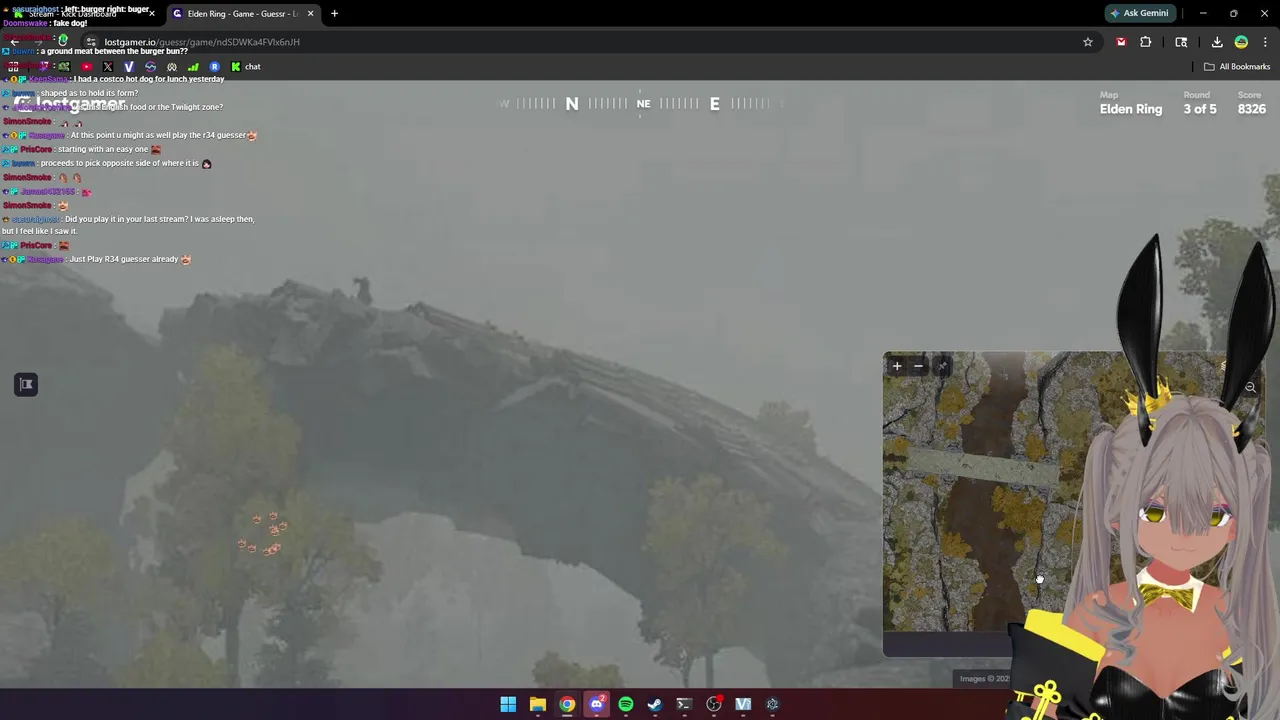Open the terminal from the taskbar
This screenshot has height=720, width=1280.
click(684, 704)
